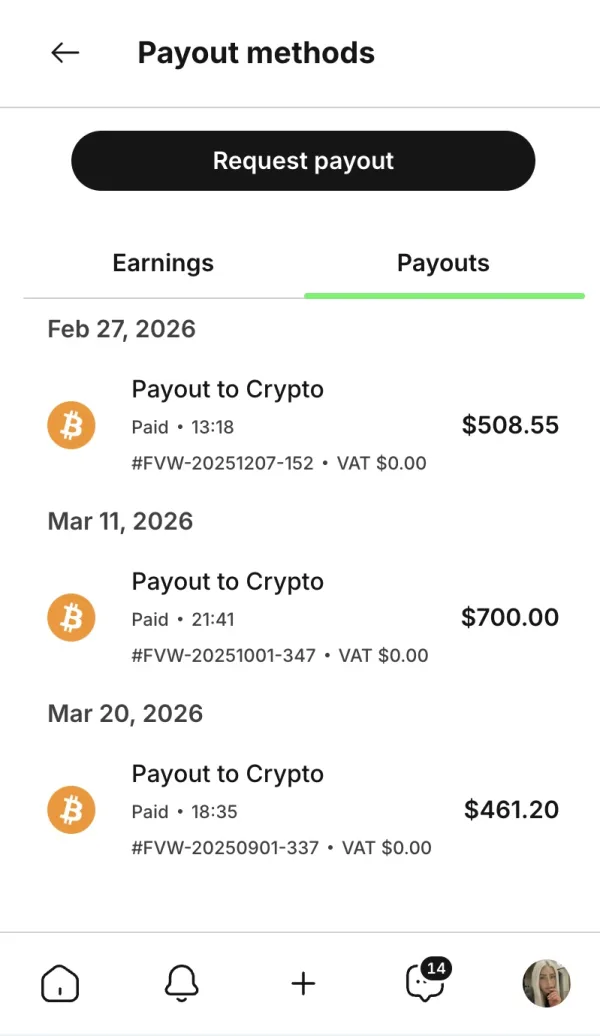Screen dimensions: 600x1036
Task: Switch to the Earnings tab
Action: coord(163,264)
